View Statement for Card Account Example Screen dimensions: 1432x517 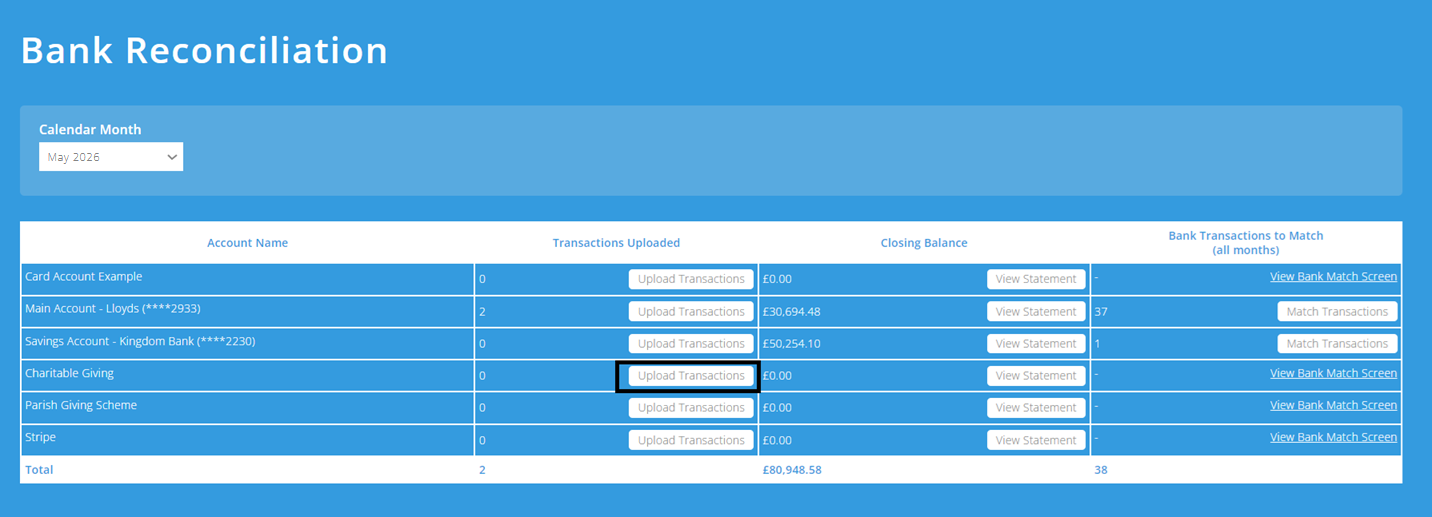[x=1036, y=279]
